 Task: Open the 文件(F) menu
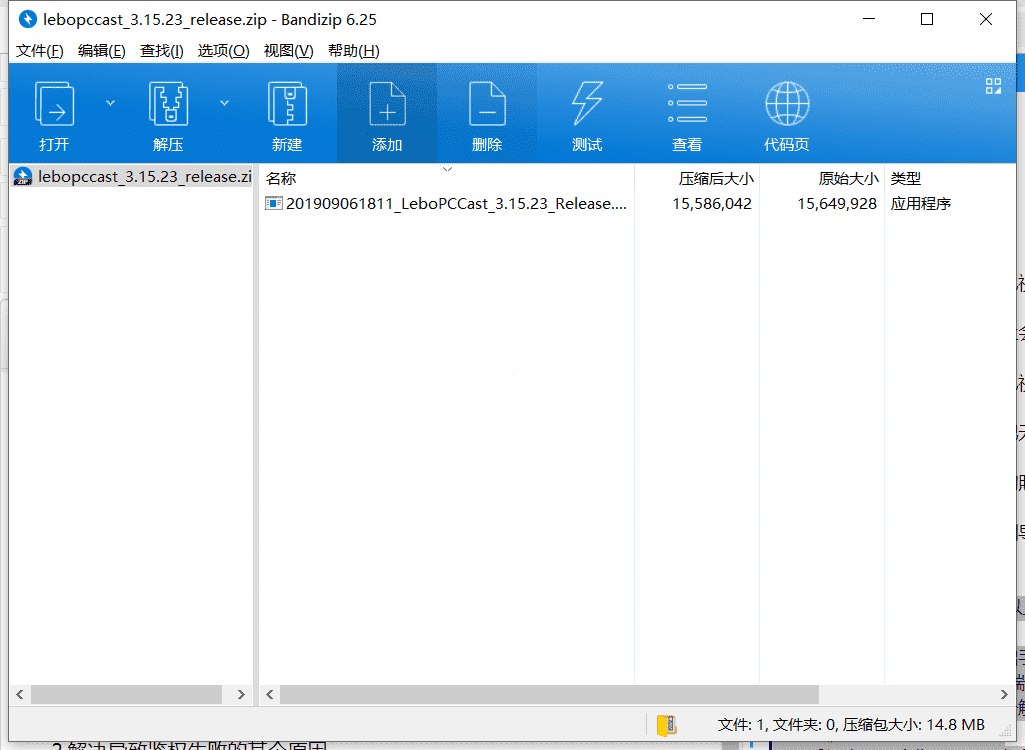coord(40,51)
